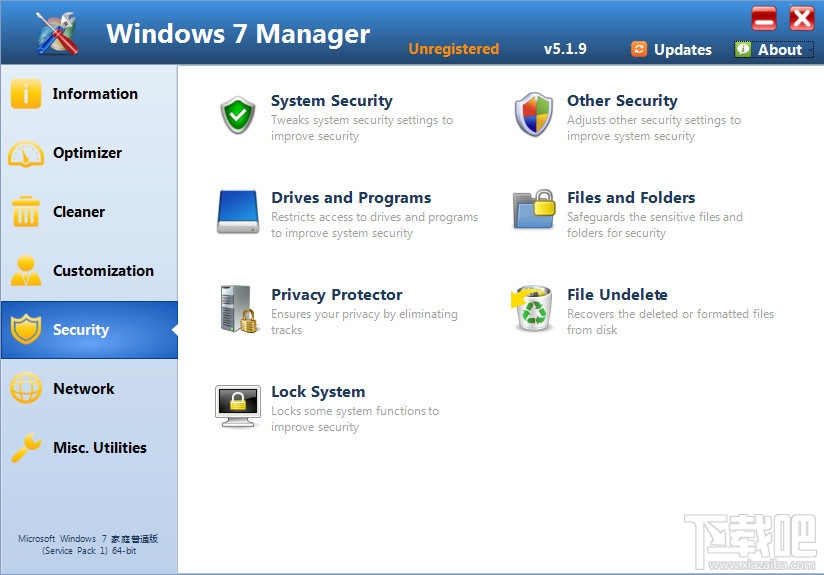Click the Misc. Utilities wrench icon
This screenshot has width=824, height=575.
[26, 447]
